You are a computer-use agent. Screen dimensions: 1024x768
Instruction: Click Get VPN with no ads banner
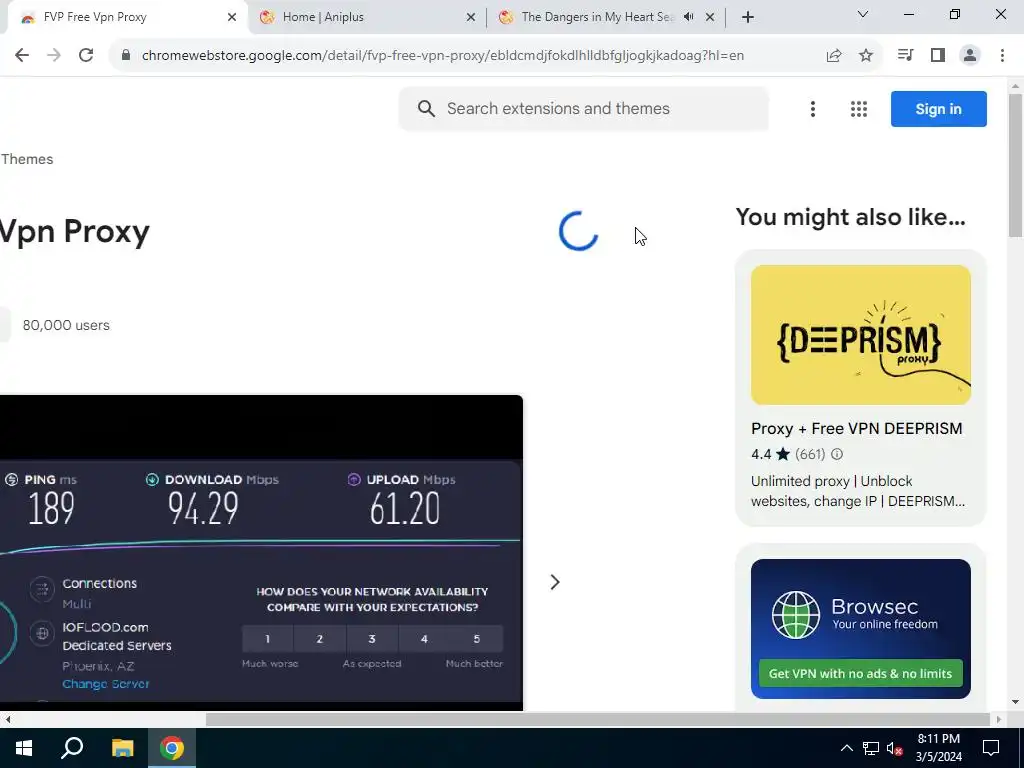861,673
